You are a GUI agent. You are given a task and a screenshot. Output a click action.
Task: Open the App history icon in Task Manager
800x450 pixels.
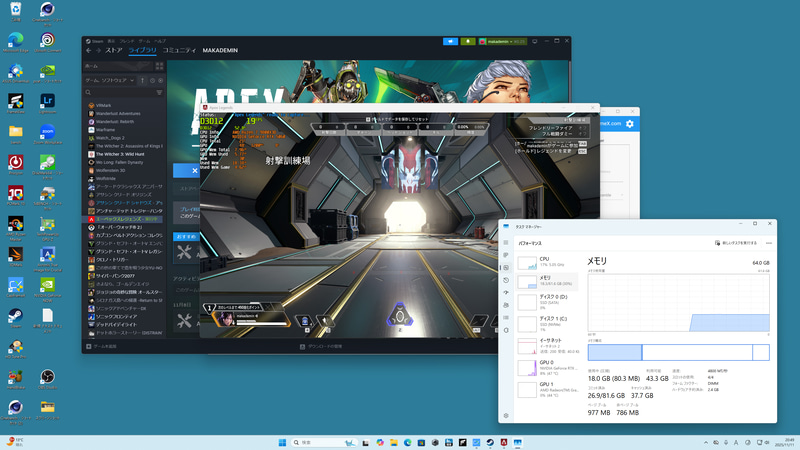[506, 280]
